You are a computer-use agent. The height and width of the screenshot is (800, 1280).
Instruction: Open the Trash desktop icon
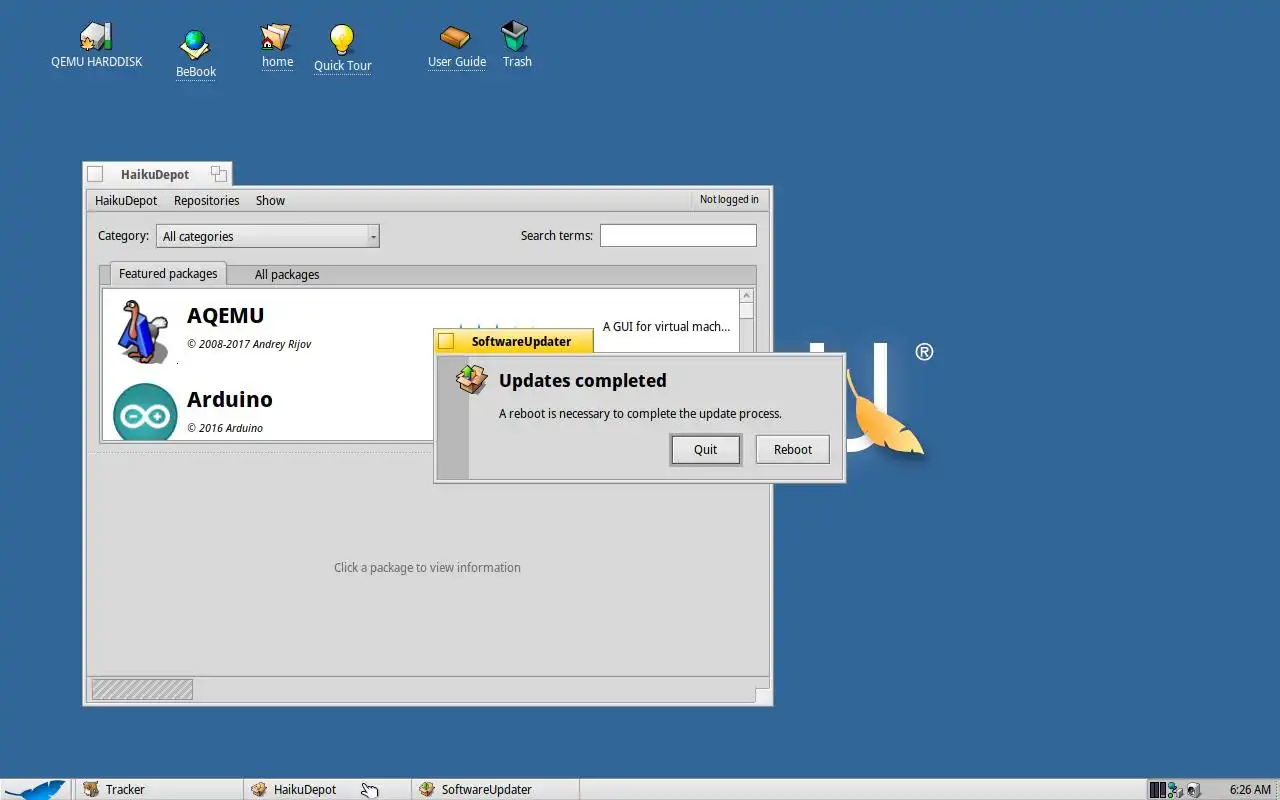(x=515, y=37)
